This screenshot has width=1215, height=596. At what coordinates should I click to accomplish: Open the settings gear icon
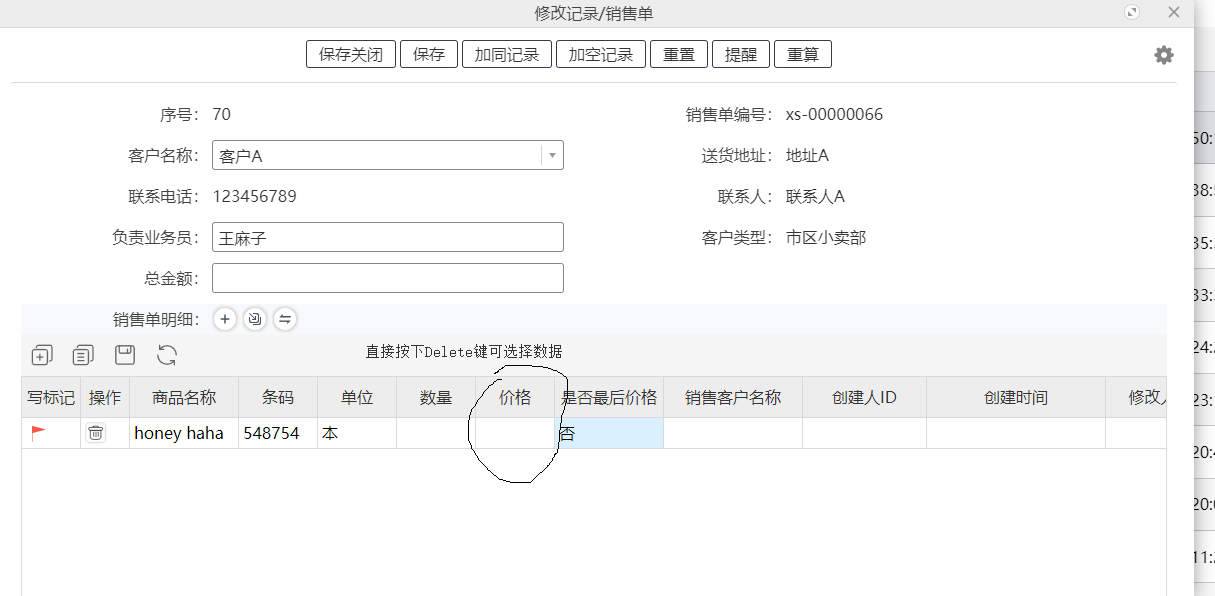1164,55
